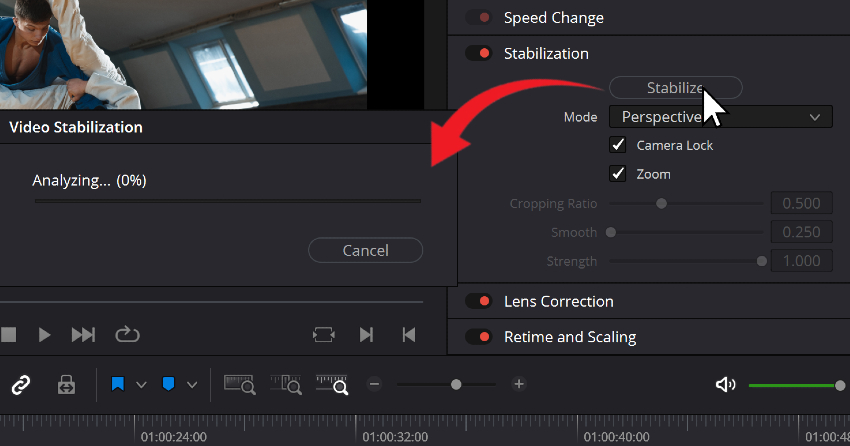Open the marker color dropdown arrow
Image resolution: width=850 pixels, height=446 pixels.
point(192,385)
